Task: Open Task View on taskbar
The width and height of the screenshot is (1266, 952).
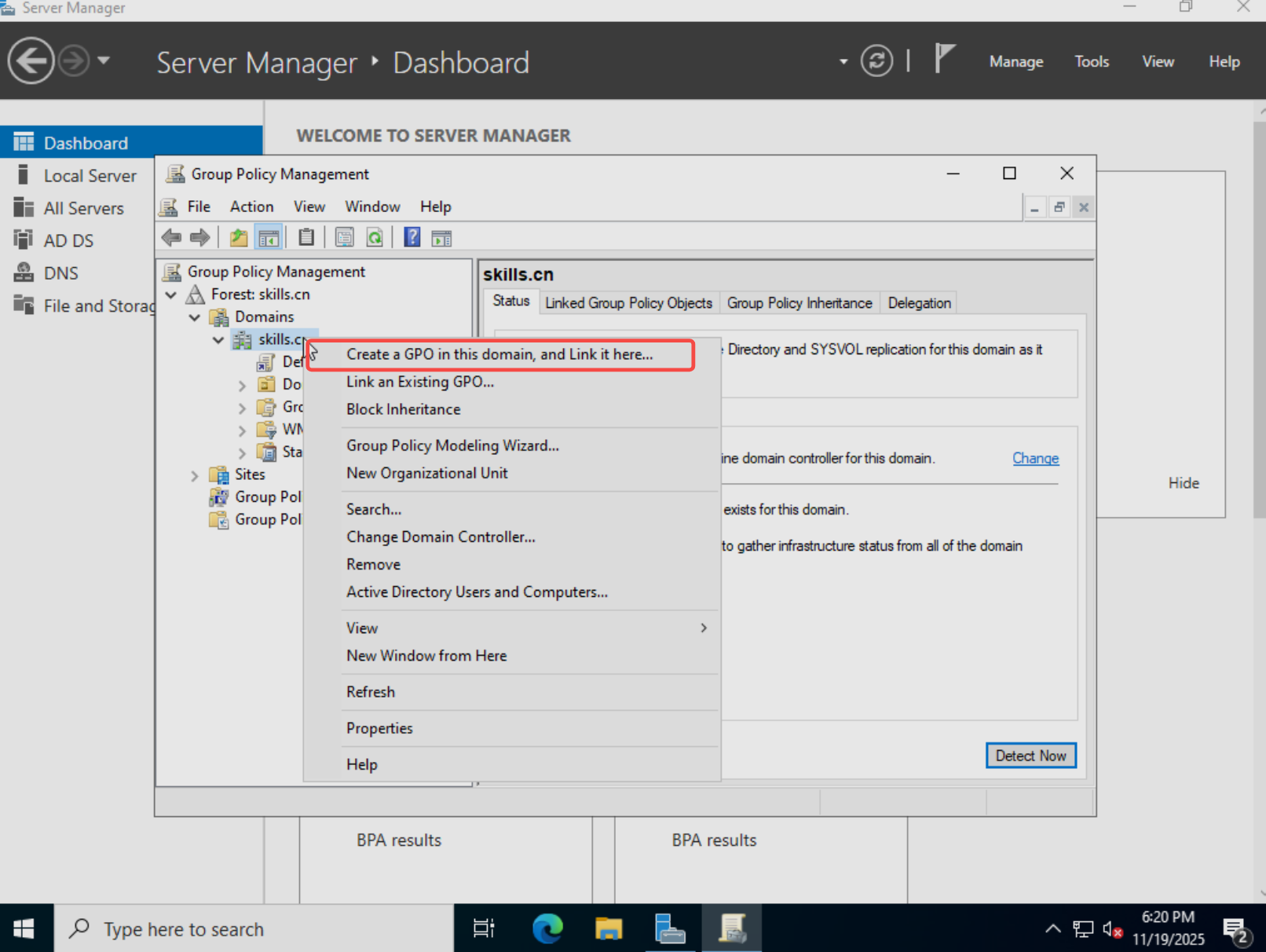Action: pyautogui.click(x=484, y=928)
